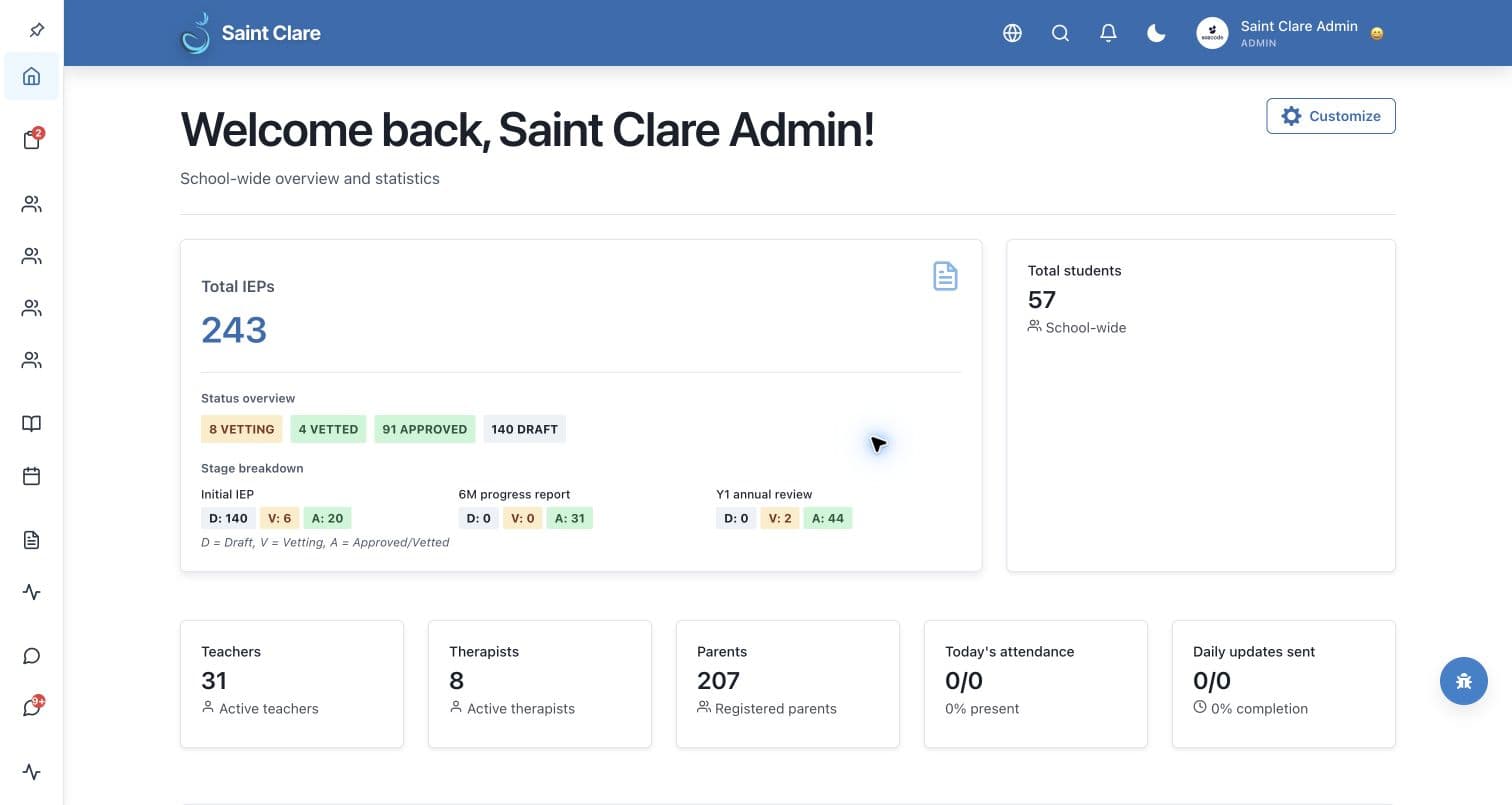Click the "Status overview" label
This screenshot has height=805, width=1512.
coord(248,398)
